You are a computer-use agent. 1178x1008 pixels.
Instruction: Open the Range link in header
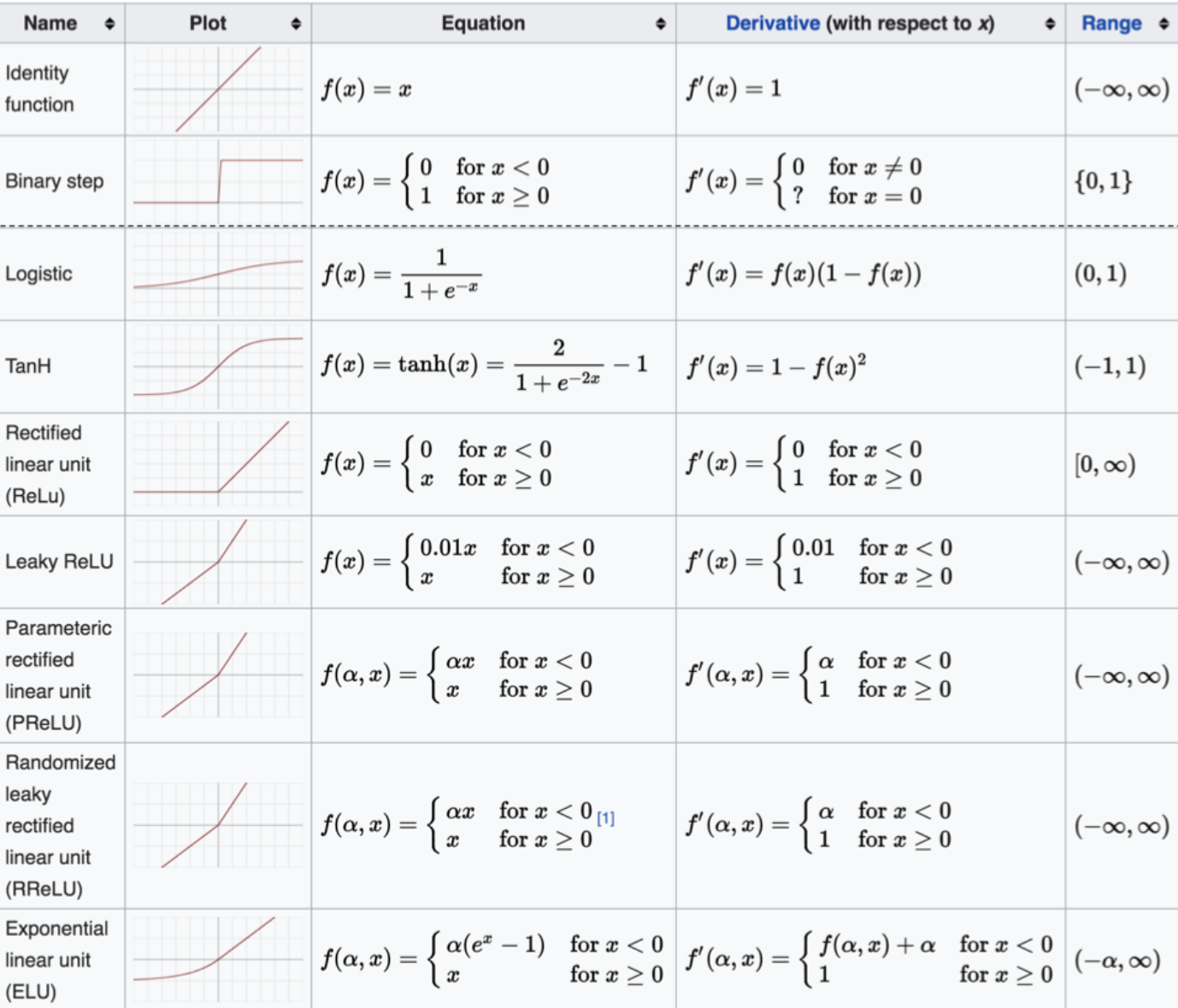point(1111,24)
